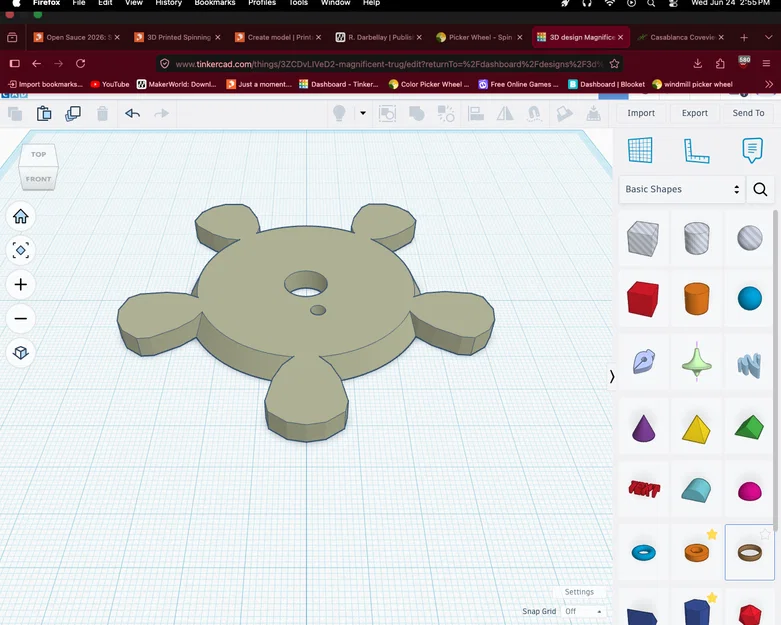Select the magenta Half Sphere shape
The height and width of the screenshot is (625, 781).
[x=750, y=491]
